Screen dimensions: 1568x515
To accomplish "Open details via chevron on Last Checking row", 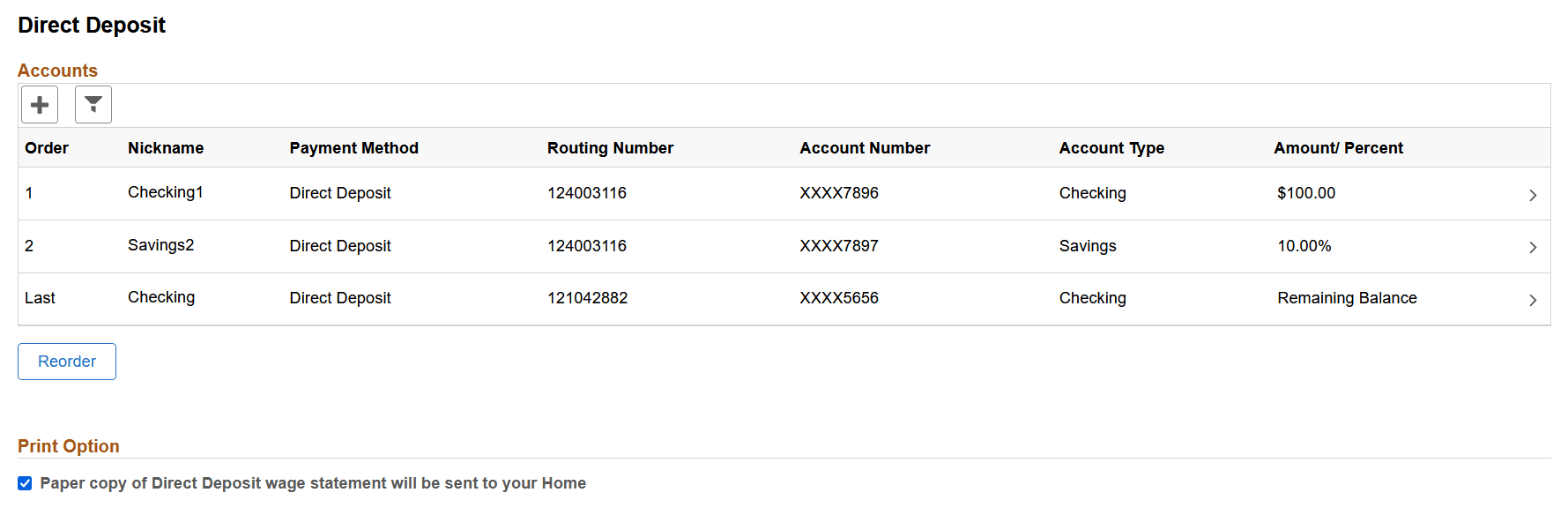I will coord(1534,299).
